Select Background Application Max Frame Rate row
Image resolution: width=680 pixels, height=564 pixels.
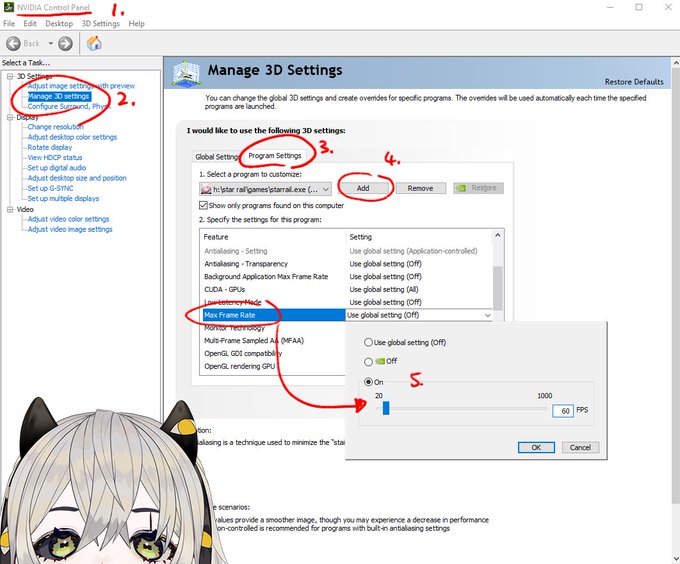pos(347,277)
